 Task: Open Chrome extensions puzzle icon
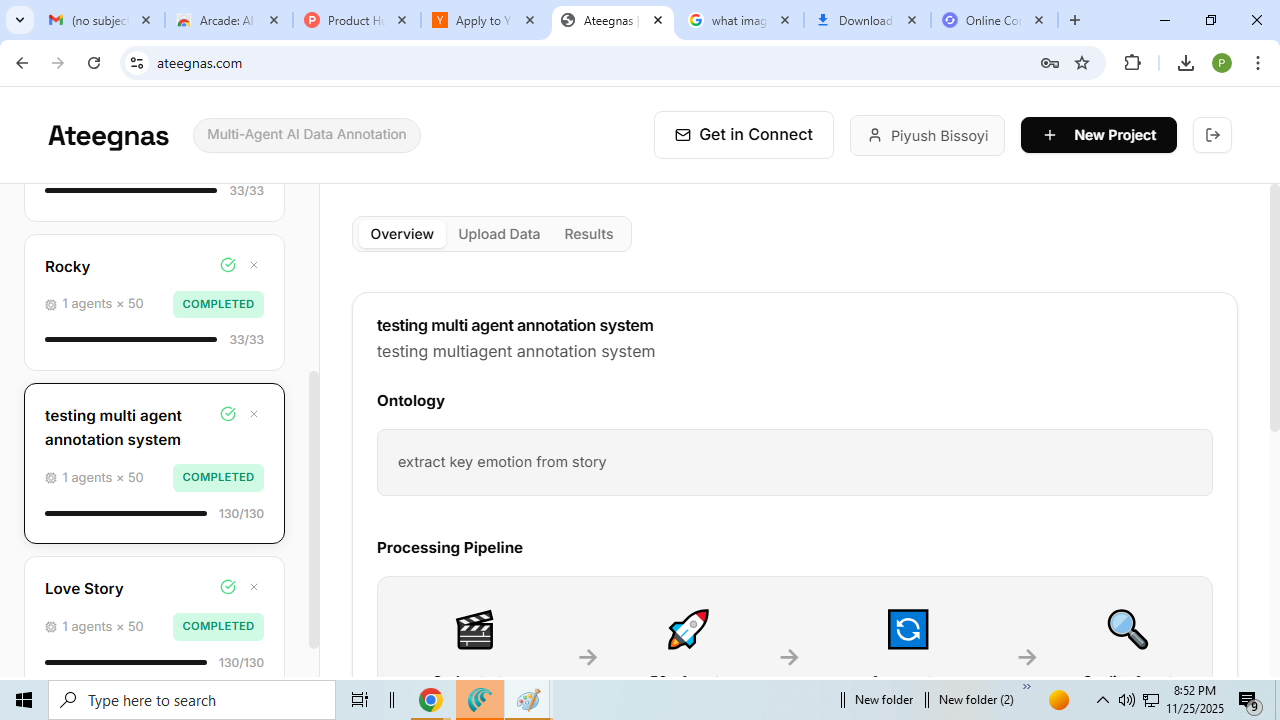tap(1133, 63)
